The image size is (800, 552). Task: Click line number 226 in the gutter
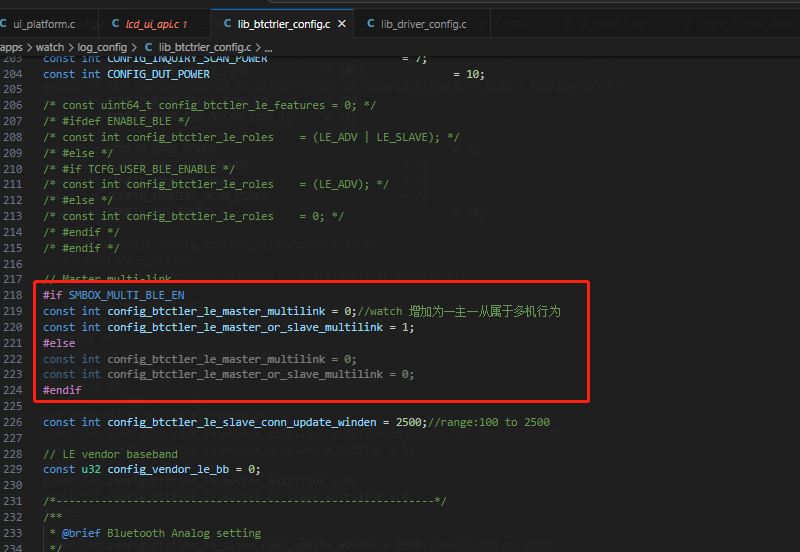coord(13,422)
